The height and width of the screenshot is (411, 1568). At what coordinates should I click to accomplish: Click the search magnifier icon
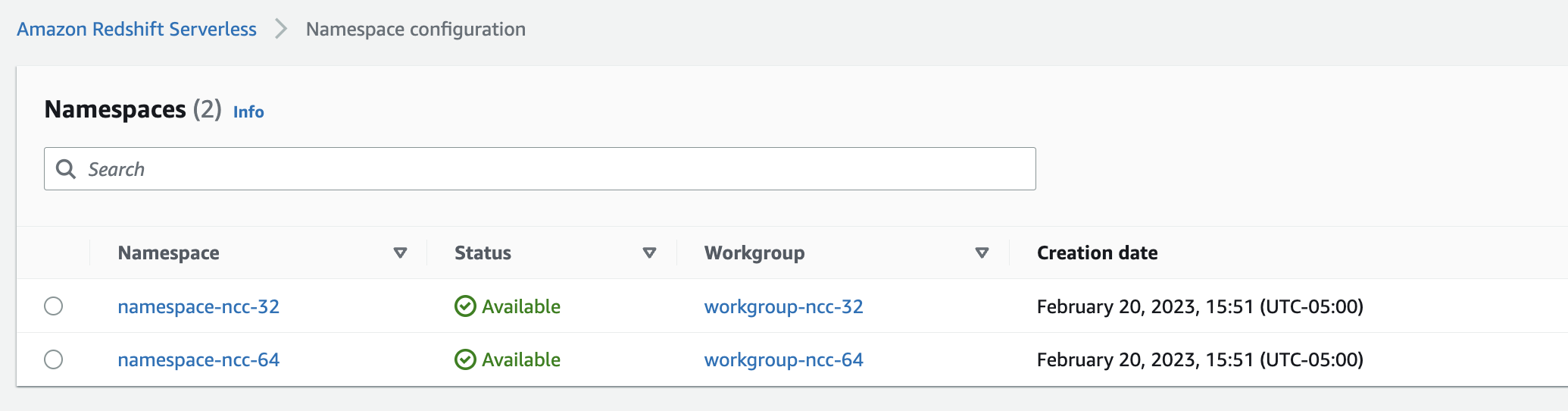click(66, 169)
